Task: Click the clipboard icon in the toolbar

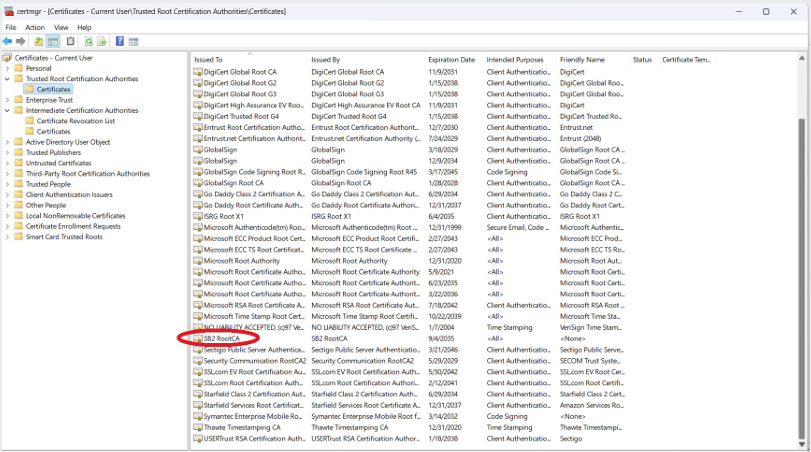Action: click(x=70, y=41)
